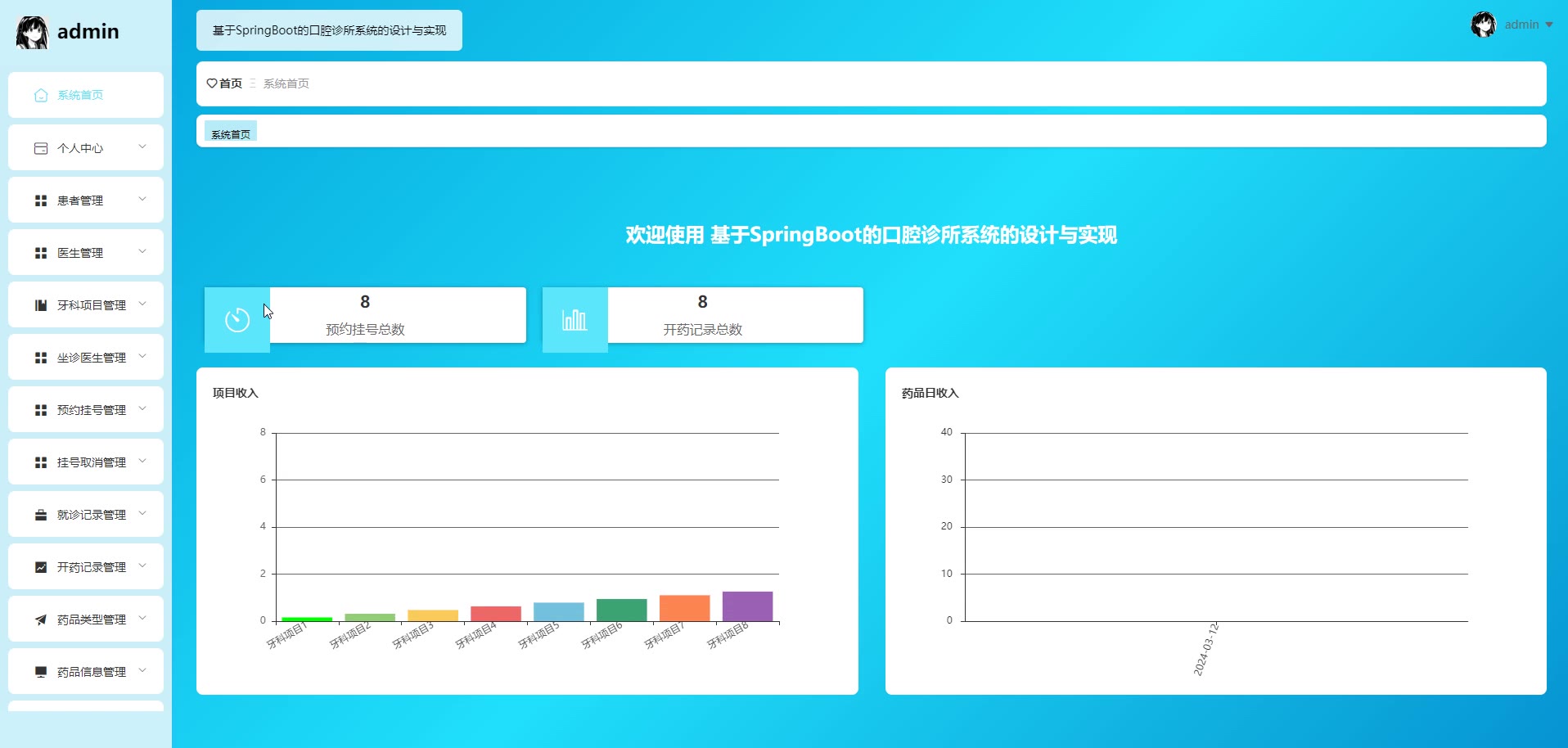Viewport: 1568px width, 748px height.
Task: Click the timer icon on 预约挂号总数 card
Action: click(x=237, y=320)
